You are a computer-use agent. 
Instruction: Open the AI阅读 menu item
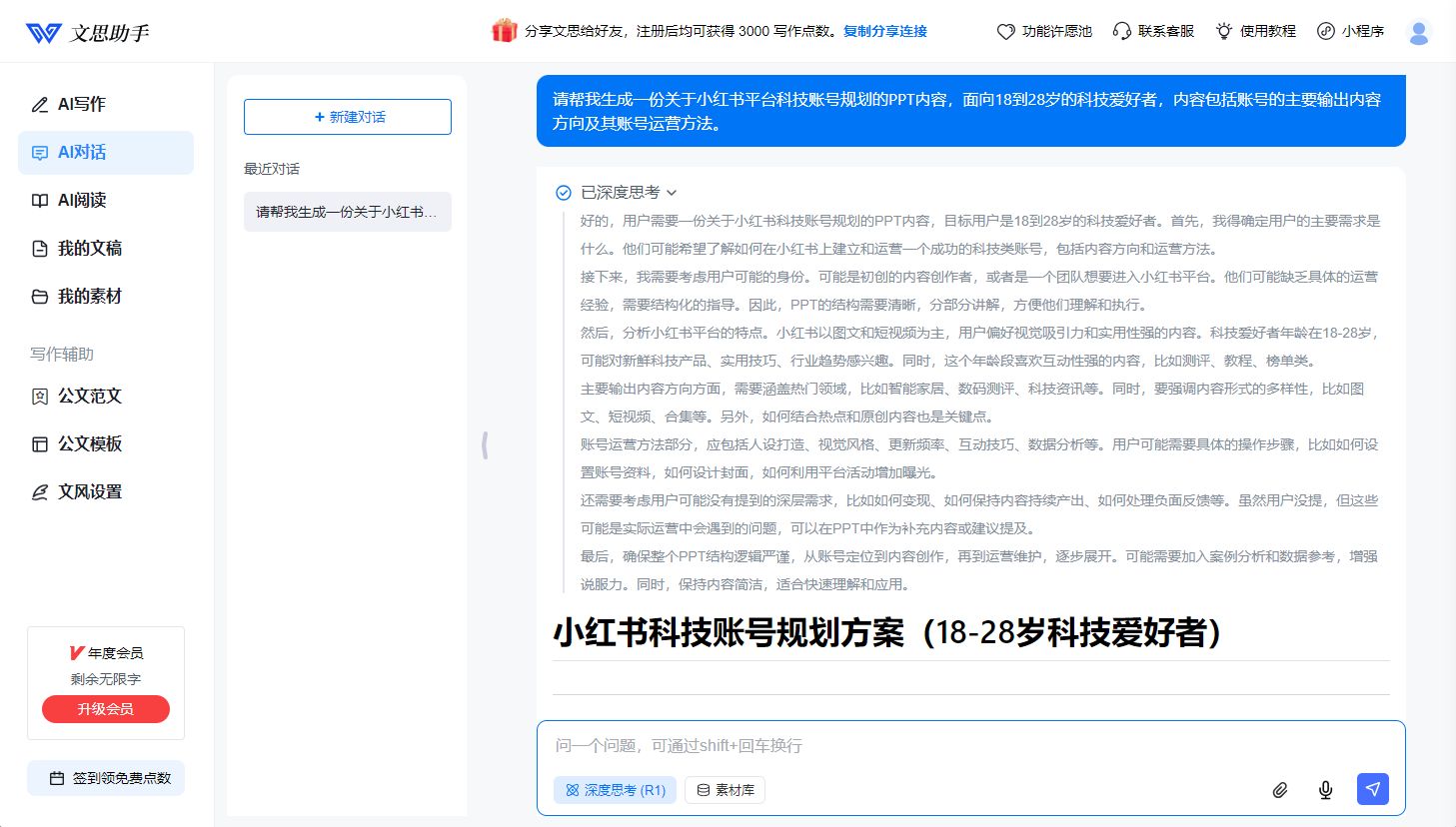[x=106, y=201]
